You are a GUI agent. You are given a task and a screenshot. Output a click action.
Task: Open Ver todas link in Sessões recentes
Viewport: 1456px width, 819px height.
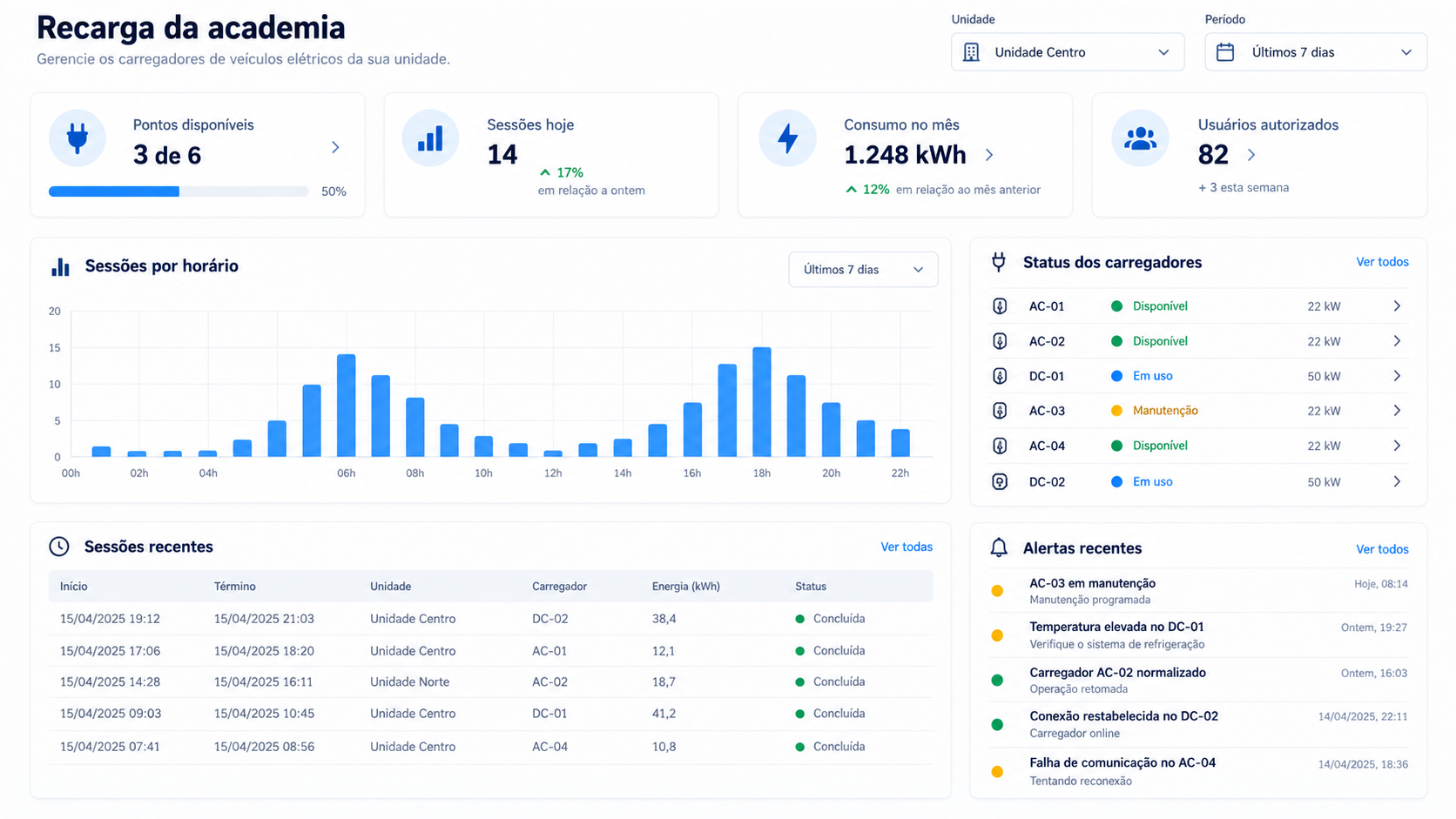tap(907, 547)
